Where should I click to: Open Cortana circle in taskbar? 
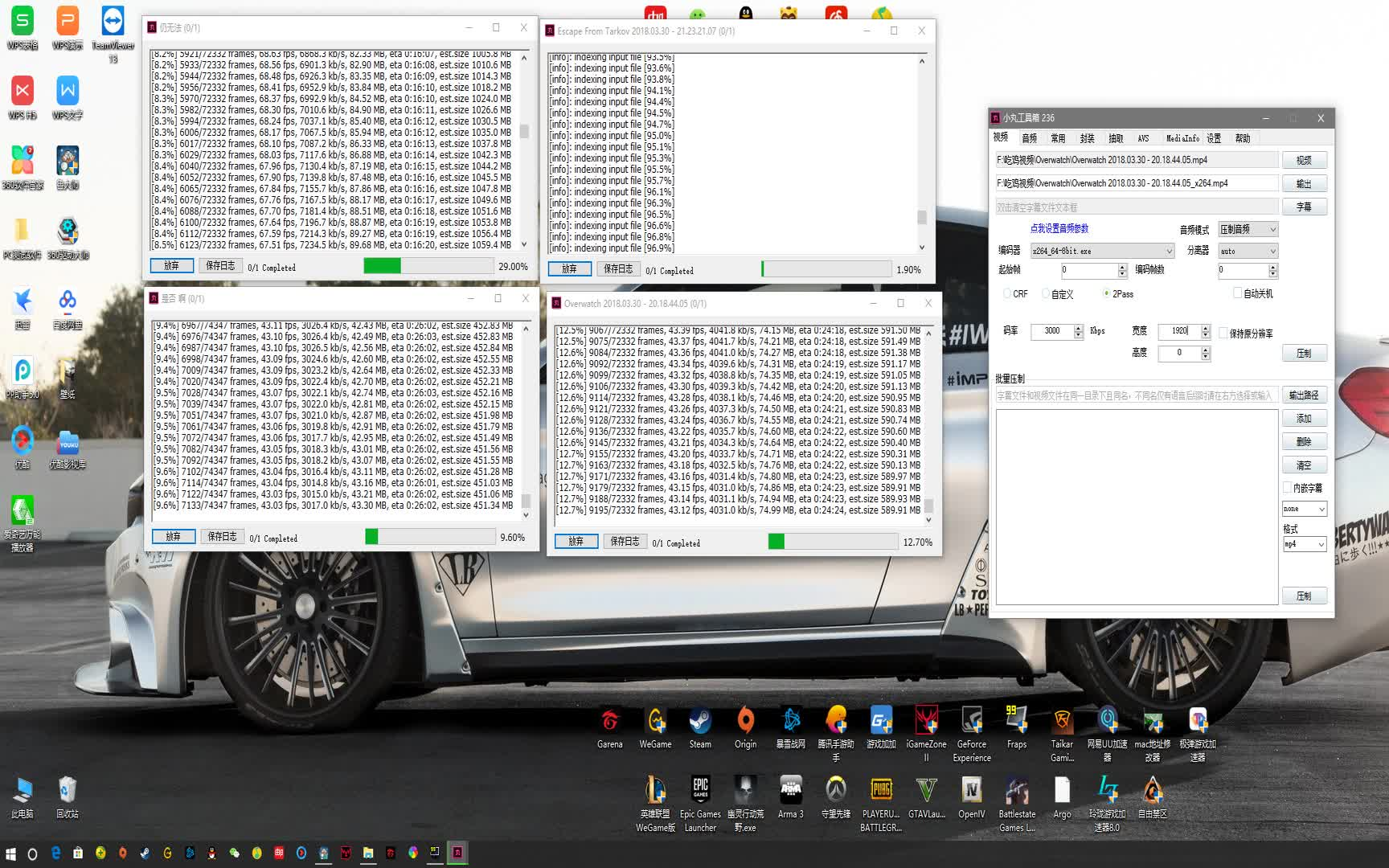pos(32,854)
